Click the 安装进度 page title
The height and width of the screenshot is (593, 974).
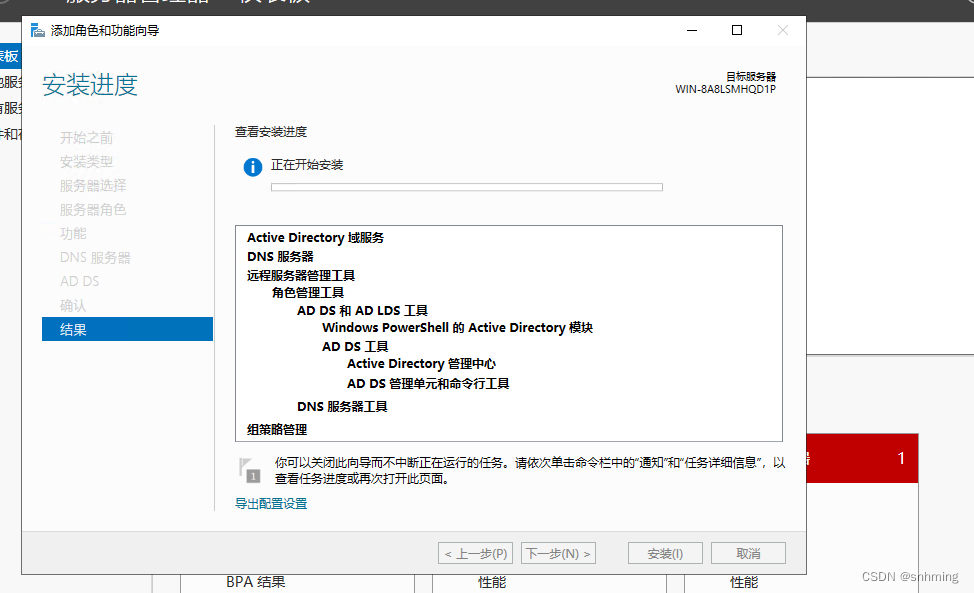[90, 85]
